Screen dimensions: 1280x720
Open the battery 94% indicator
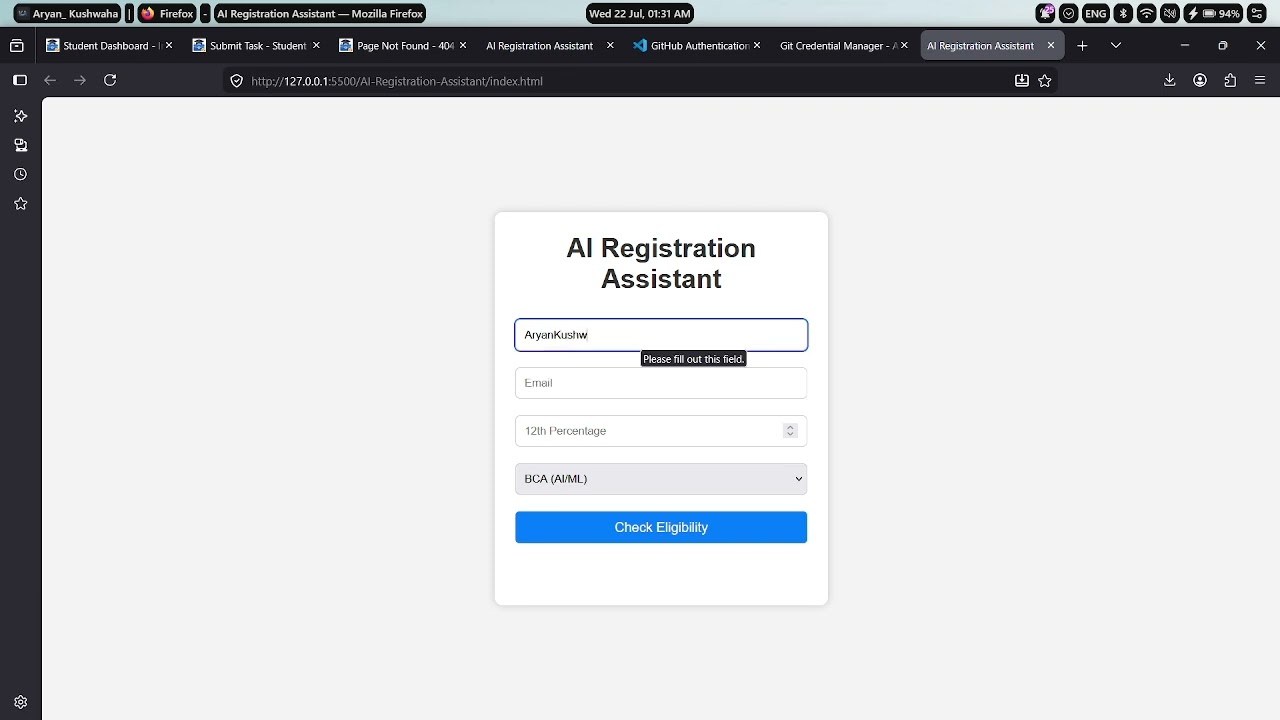1214,14
